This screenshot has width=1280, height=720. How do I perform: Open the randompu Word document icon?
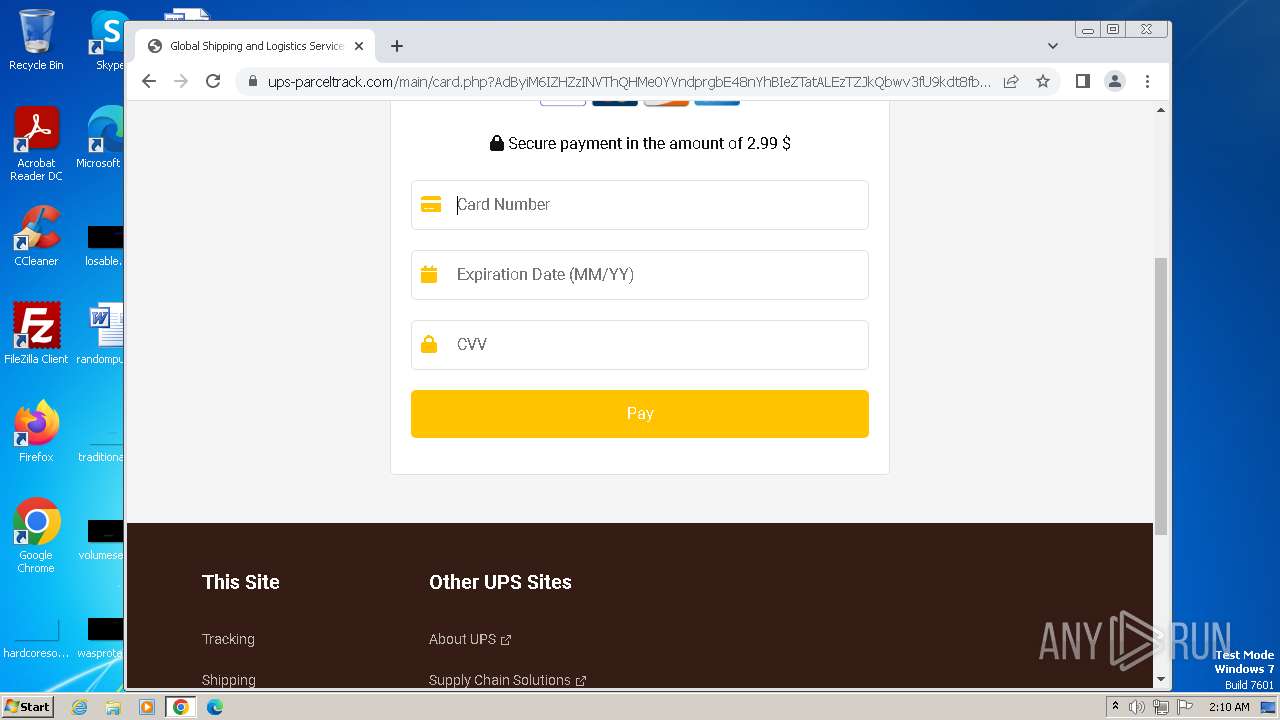click(x=100, y=333)
